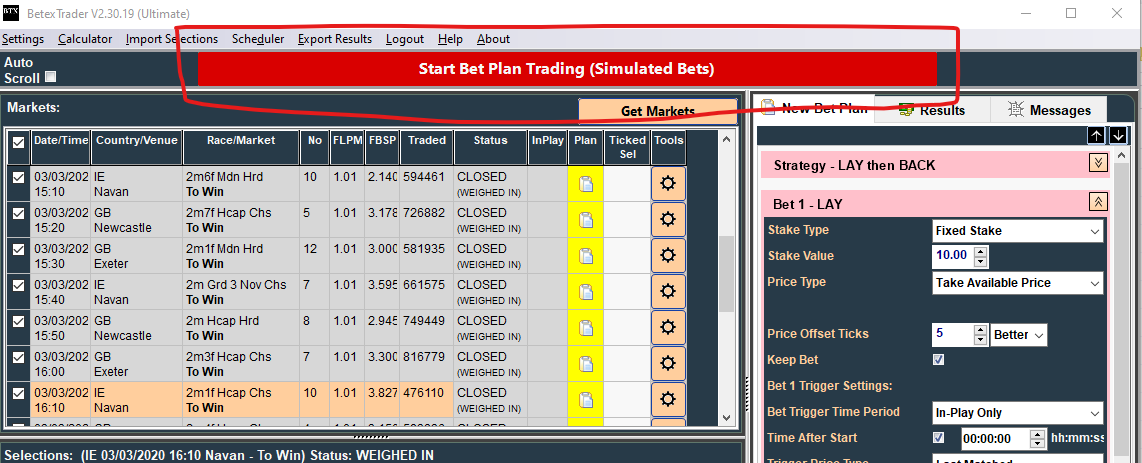Click Tools gear for Newcastle 15:20 race
Image resolution: width=1142 pixels, height=463 pixels.
point(668,220)
